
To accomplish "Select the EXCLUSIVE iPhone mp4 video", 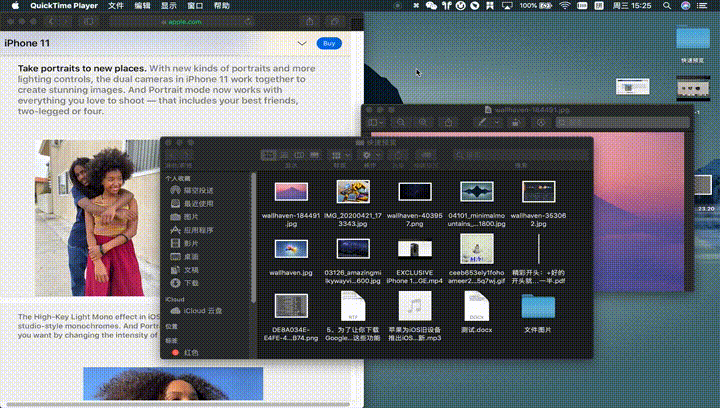I will (x=415, y=249).
